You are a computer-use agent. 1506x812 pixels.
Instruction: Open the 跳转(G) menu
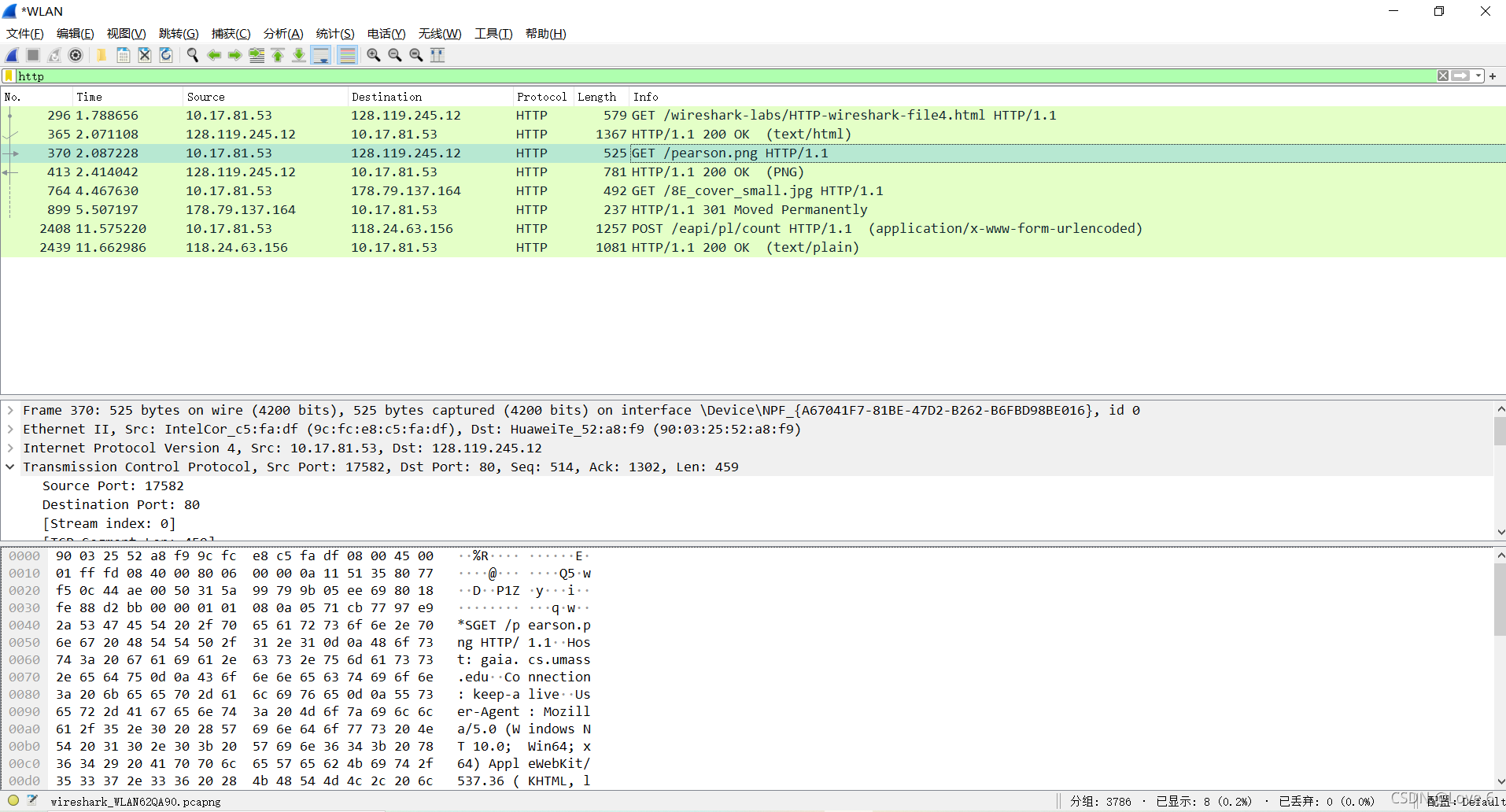[179, 34]
